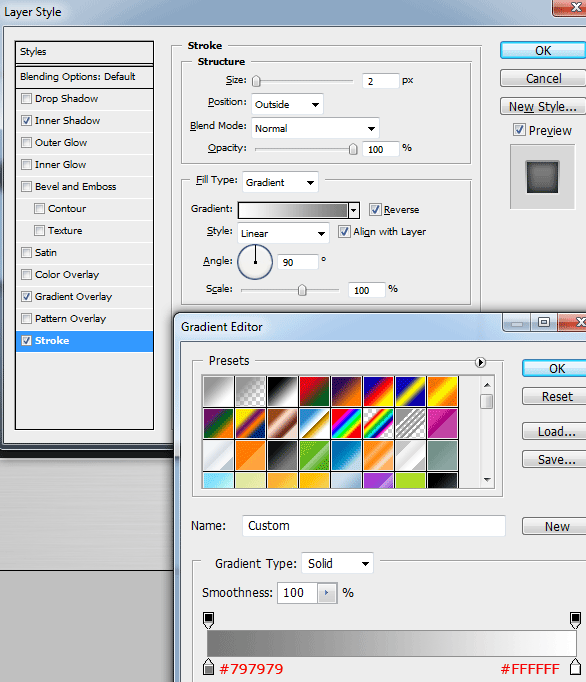The image size is (586, 682).
Task: Open the Satin style row
Action: [84, 253]
